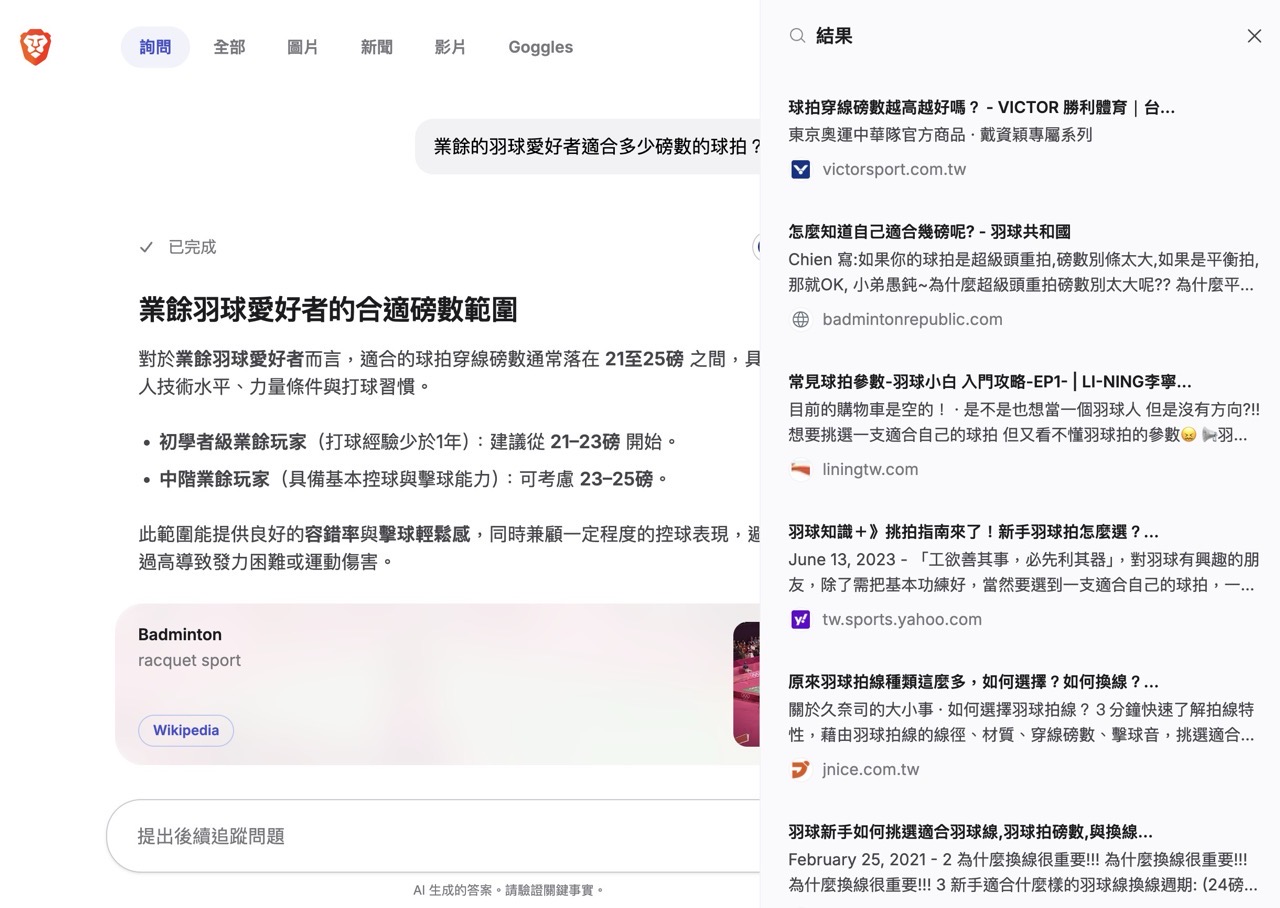The height and width of the screenshot is (908, 1280).
Task: Open the 羽球知識+ 挑拍指南 article
Action: coord(973,532)
